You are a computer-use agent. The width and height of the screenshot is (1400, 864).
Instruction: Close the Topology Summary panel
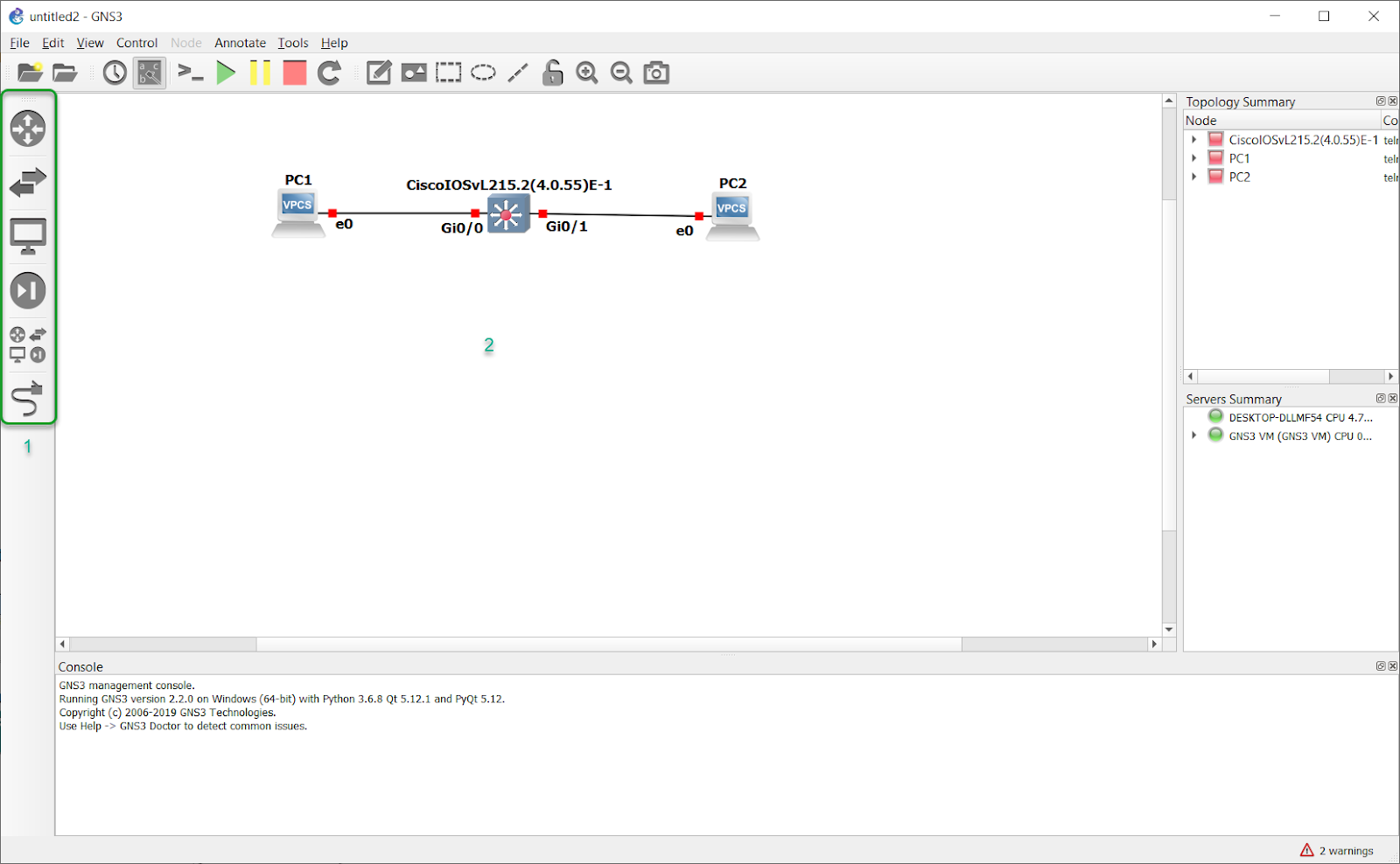1393,101
